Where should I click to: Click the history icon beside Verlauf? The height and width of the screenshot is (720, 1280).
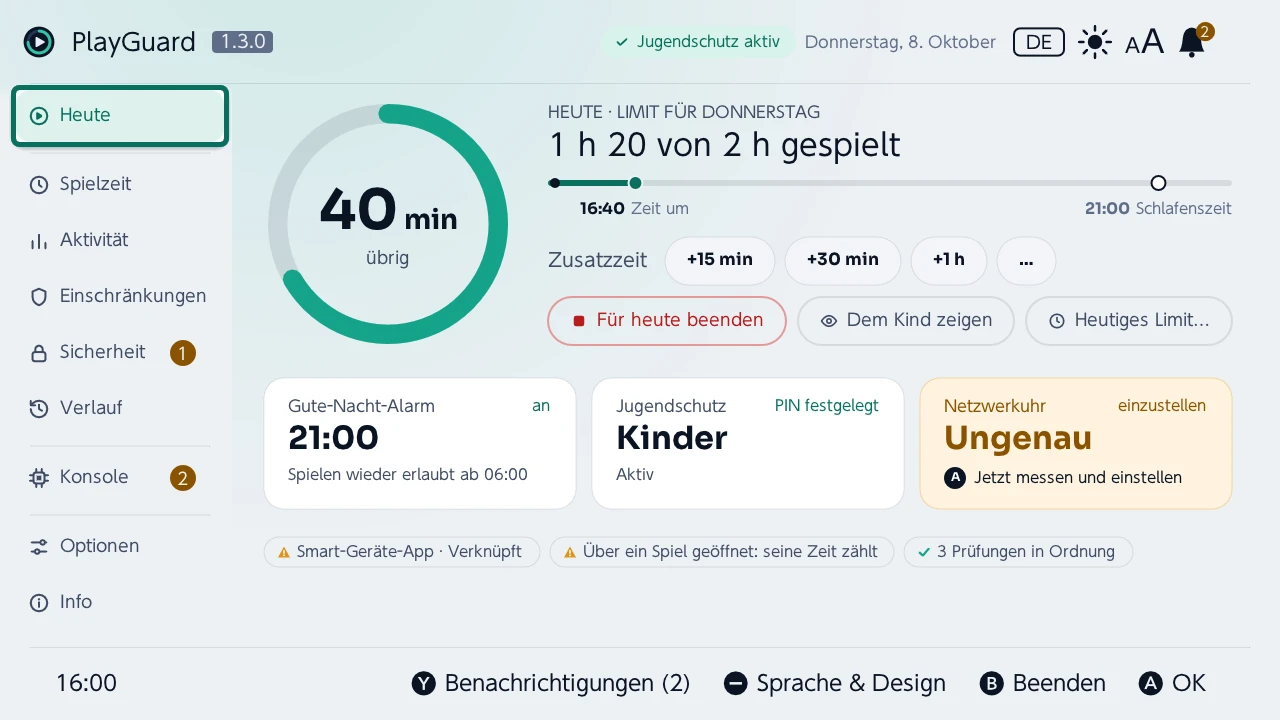click(39, 408)
